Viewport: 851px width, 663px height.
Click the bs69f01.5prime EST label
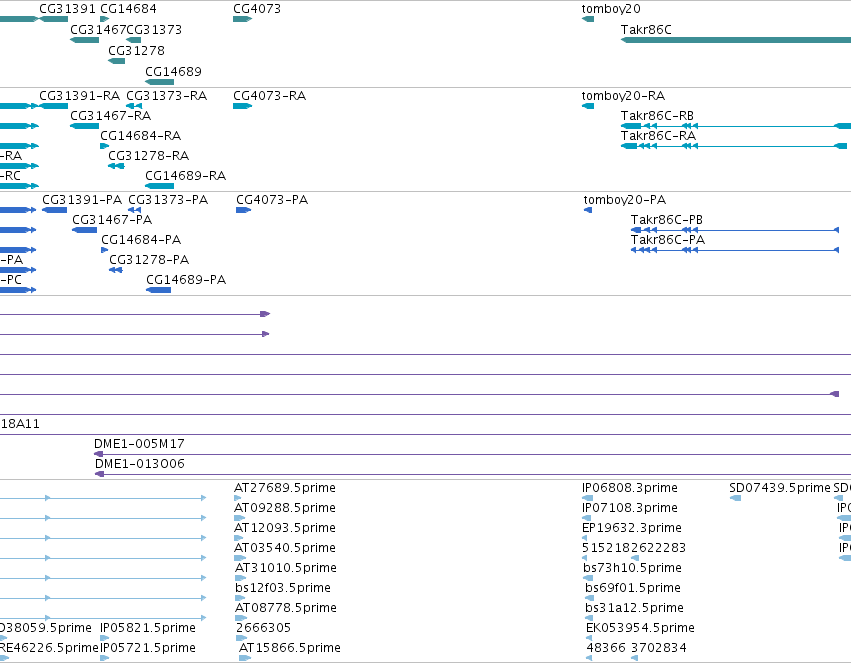pos(633,588)
